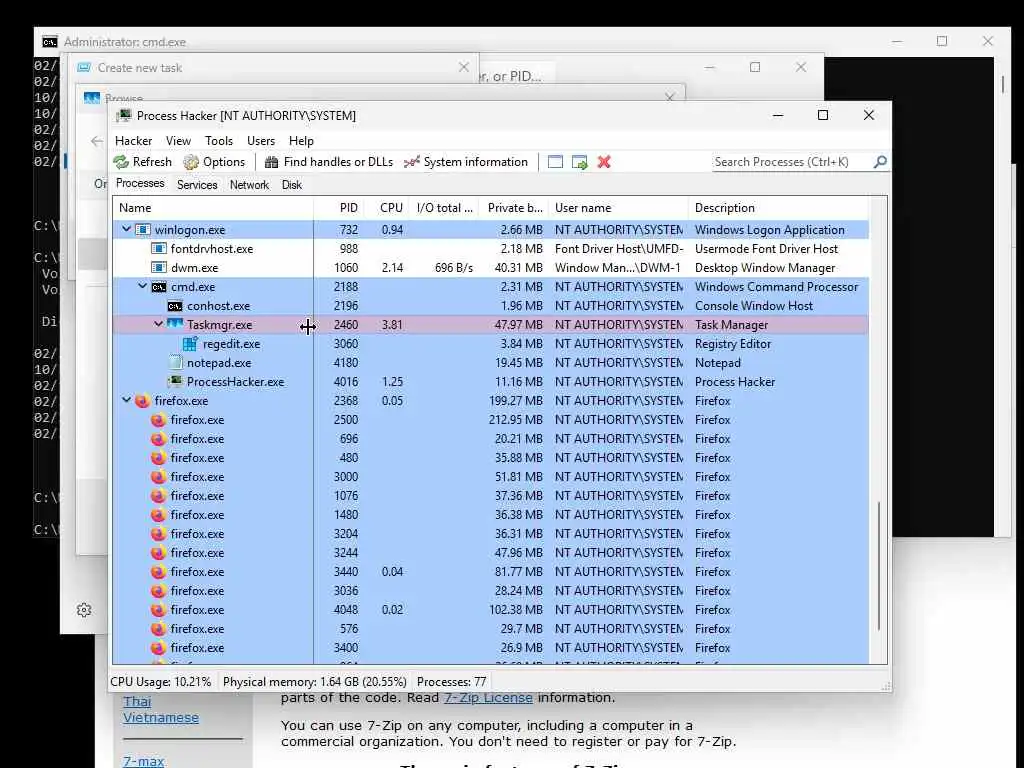Open Find handles or DLLs
This screenshot has width=1024, height=768.
(x=328, y=162)
